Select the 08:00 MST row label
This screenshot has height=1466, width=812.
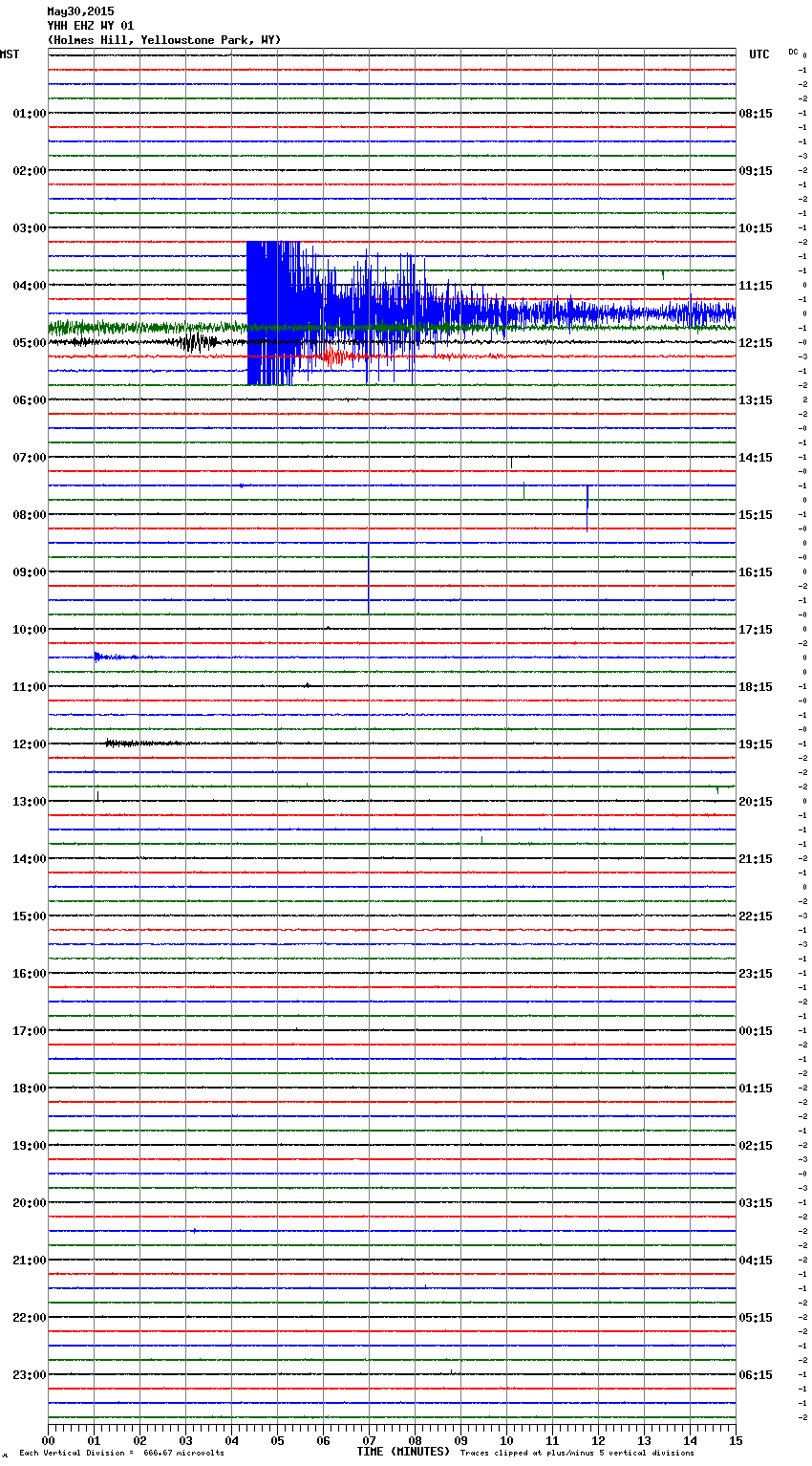click(30, 515)
